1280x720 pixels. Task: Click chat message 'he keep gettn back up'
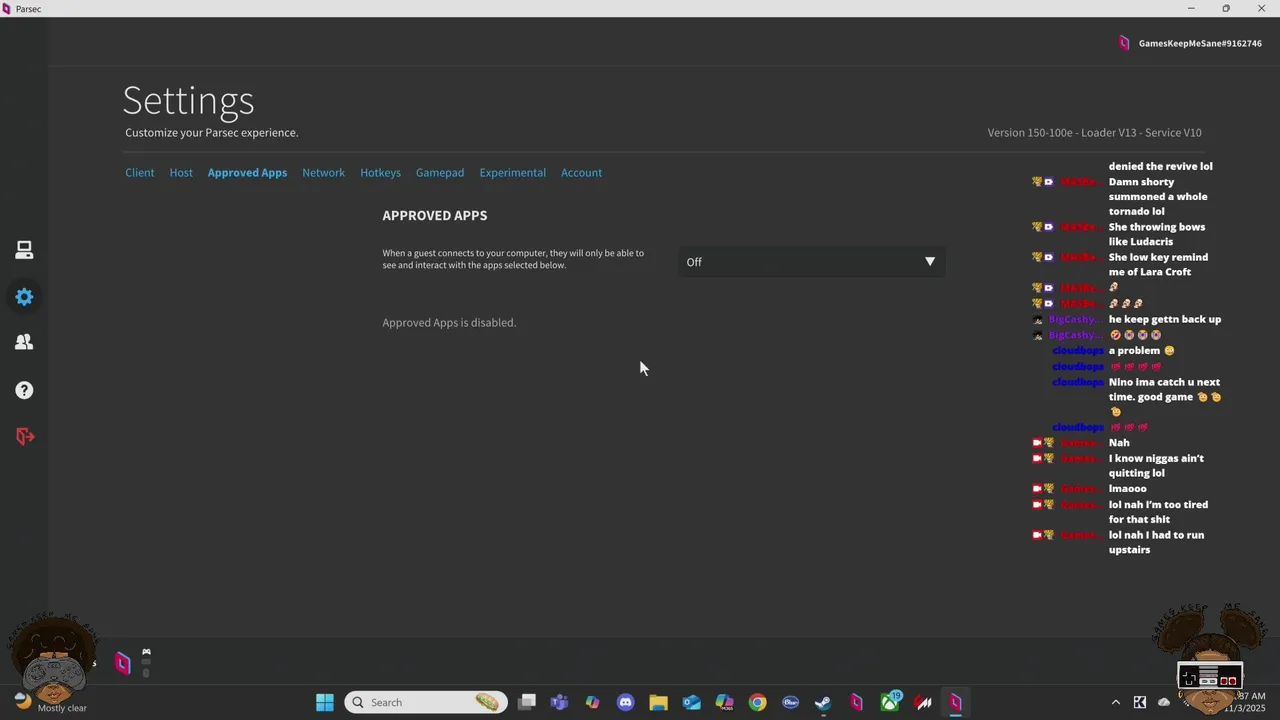point(1165,320)
